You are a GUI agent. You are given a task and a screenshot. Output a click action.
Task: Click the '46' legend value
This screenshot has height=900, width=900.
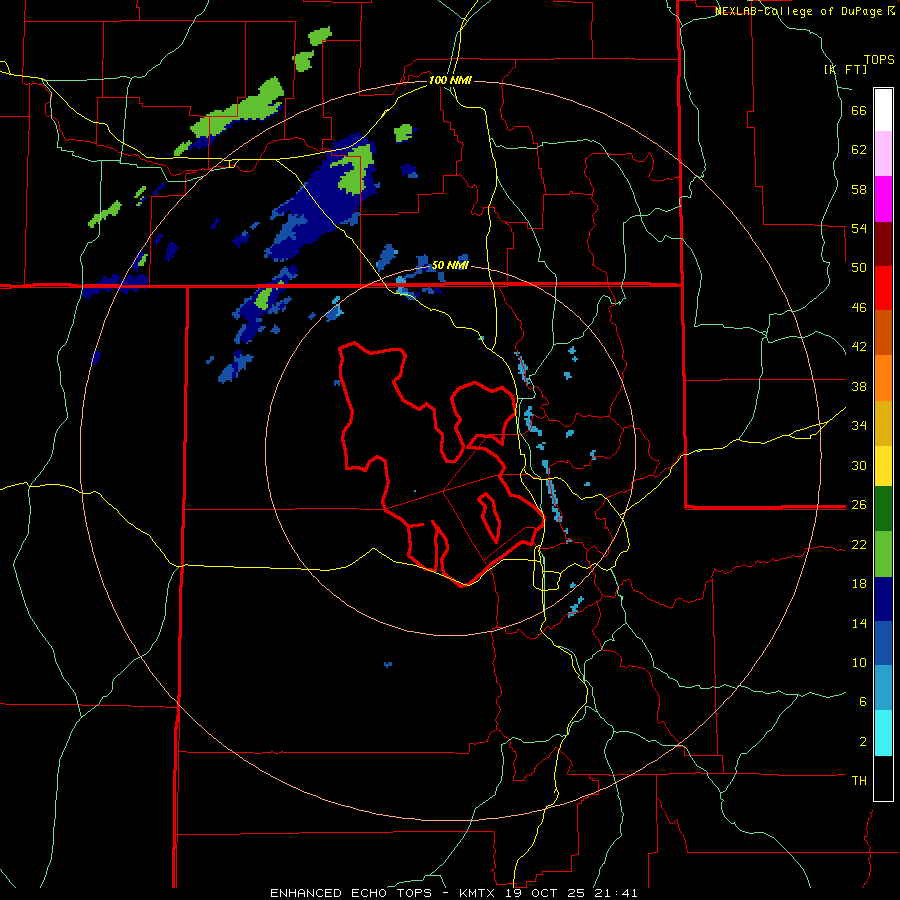click(859, 308)
